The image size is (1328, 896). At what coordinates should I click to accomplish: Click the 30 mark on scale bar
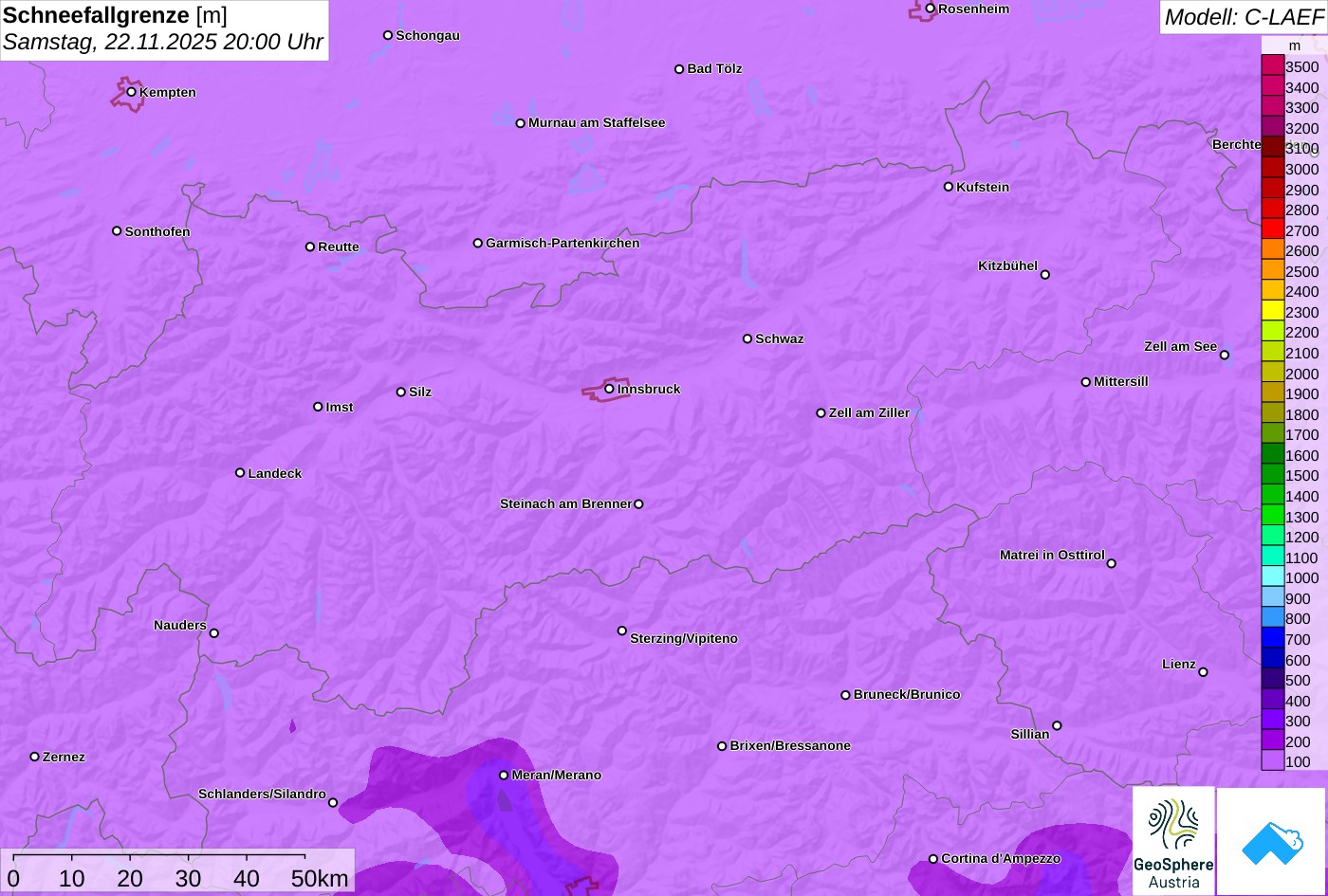tap(188, 878)
